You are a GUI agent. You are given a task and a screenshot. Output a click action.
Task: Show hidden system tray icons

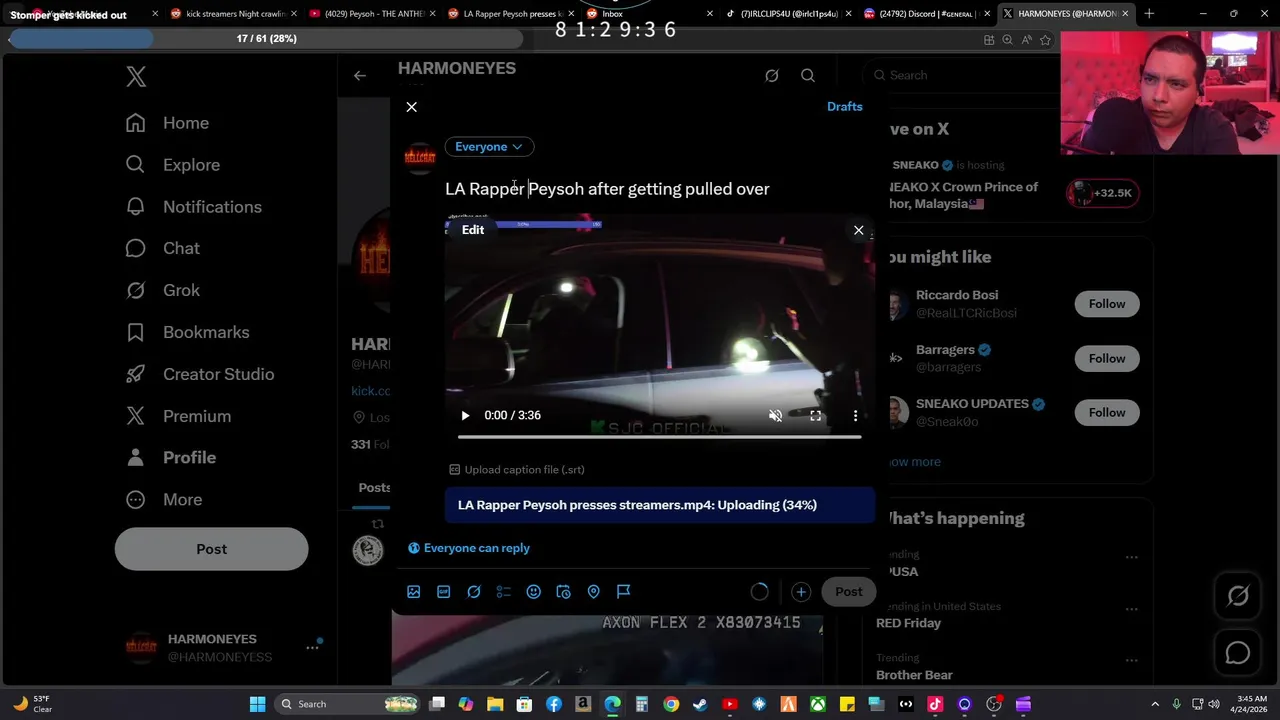[x=1155, y=704]
